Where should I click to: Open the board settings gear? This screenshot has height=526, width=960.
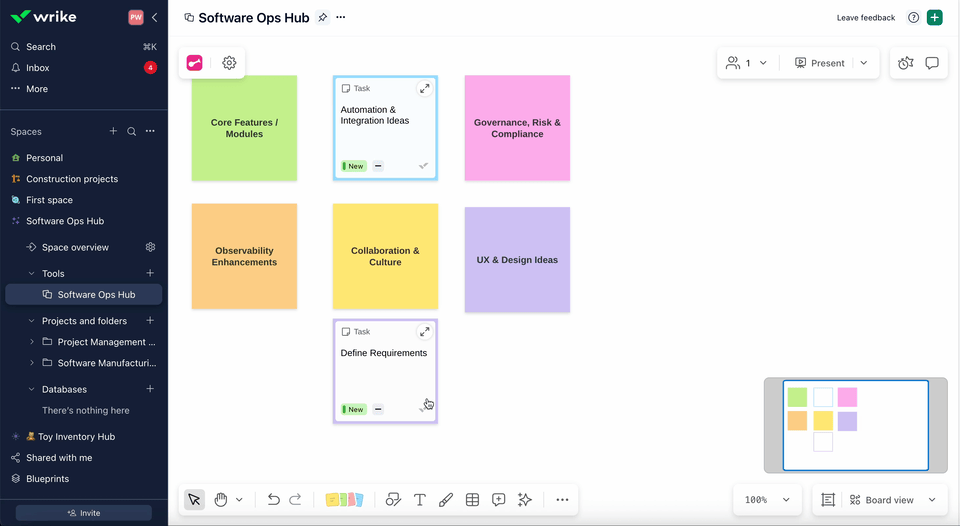(229, 63)
